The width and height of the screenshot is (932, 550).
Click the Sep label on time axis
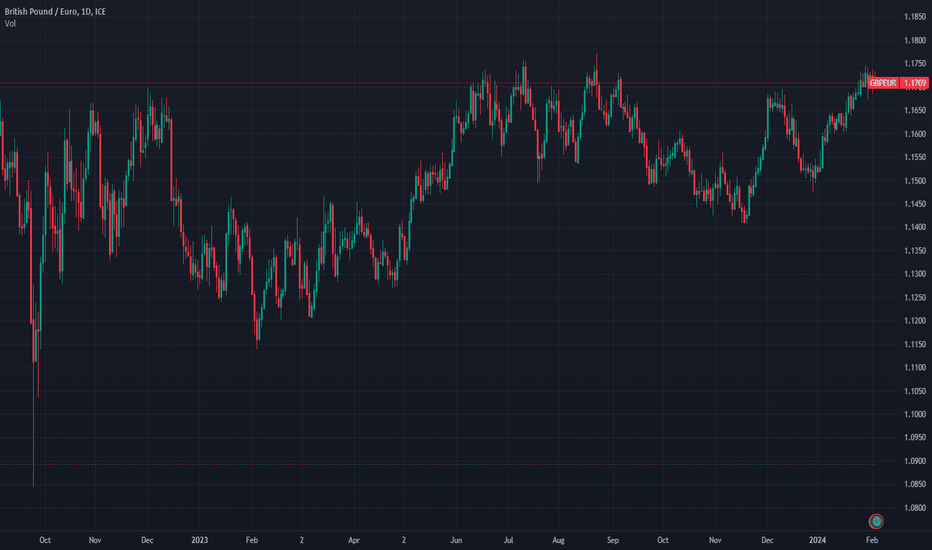click(x=613, y=540)
